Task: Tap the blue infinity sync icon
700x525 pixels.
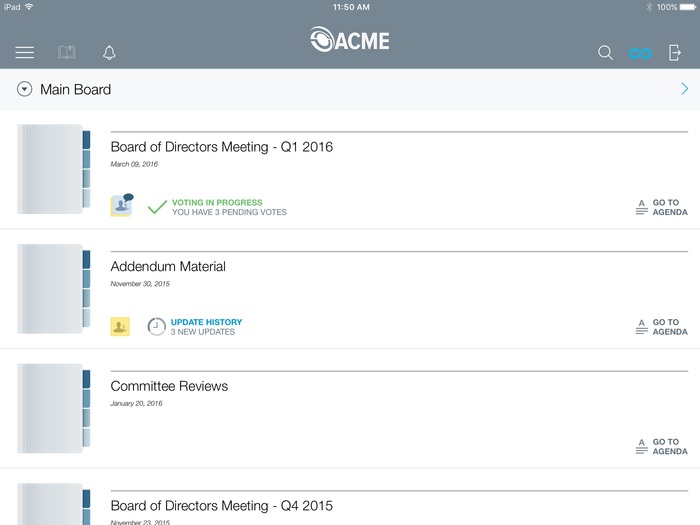Action: [640, 53]
